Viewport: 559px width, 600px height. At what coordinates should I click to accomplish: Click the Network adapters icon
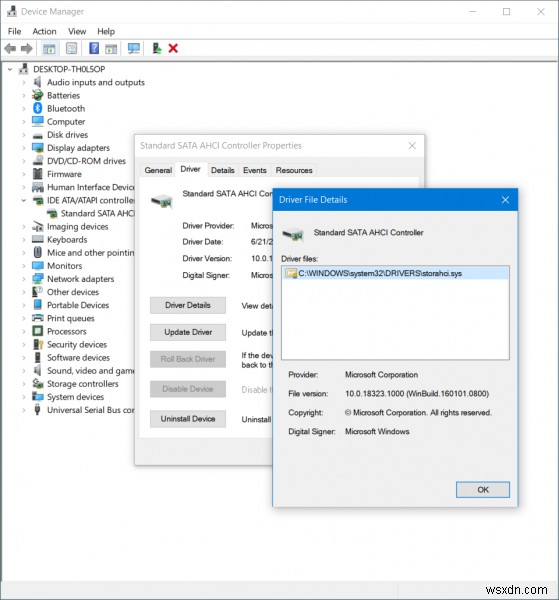[38, 279]
